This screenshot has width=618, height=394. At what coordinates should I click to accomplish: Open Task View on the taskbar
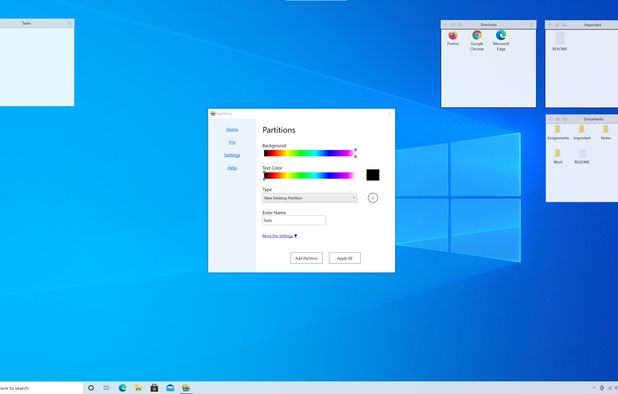[106, 388]
